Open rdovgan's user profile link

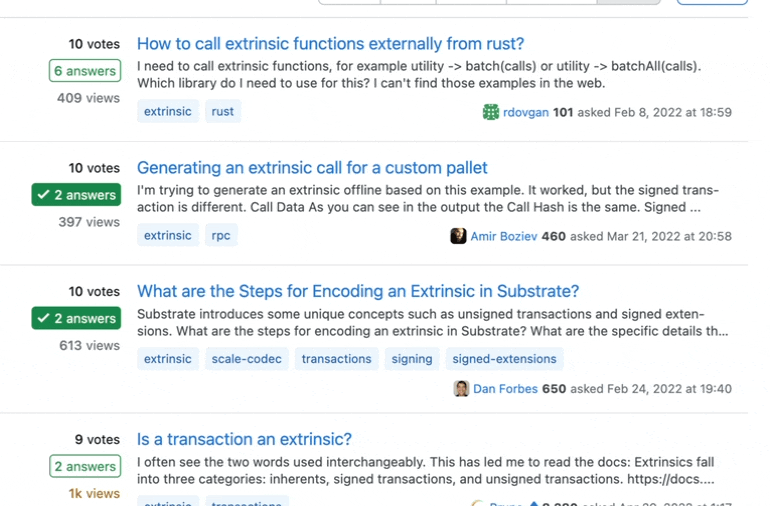[526, 112]
